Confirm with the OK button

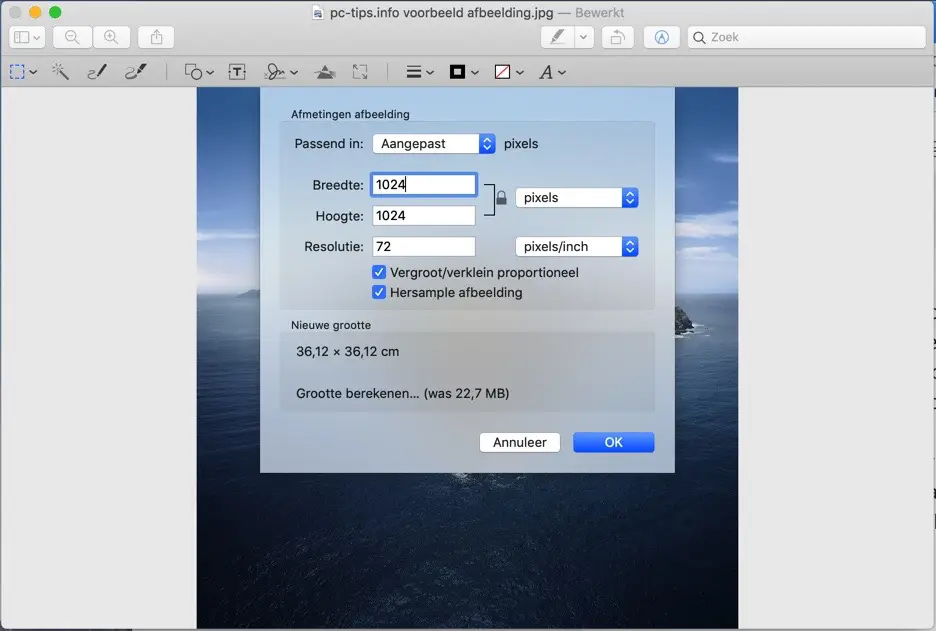click(614, 442)
